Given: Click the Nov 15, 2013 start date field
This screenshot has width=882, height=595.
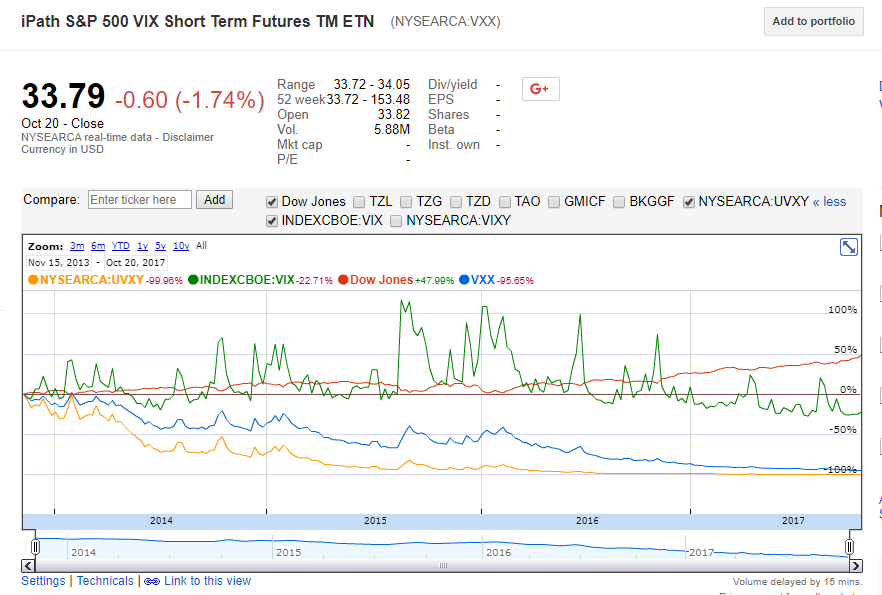Looking at the screenshot, I should click(x=58, y=263).
